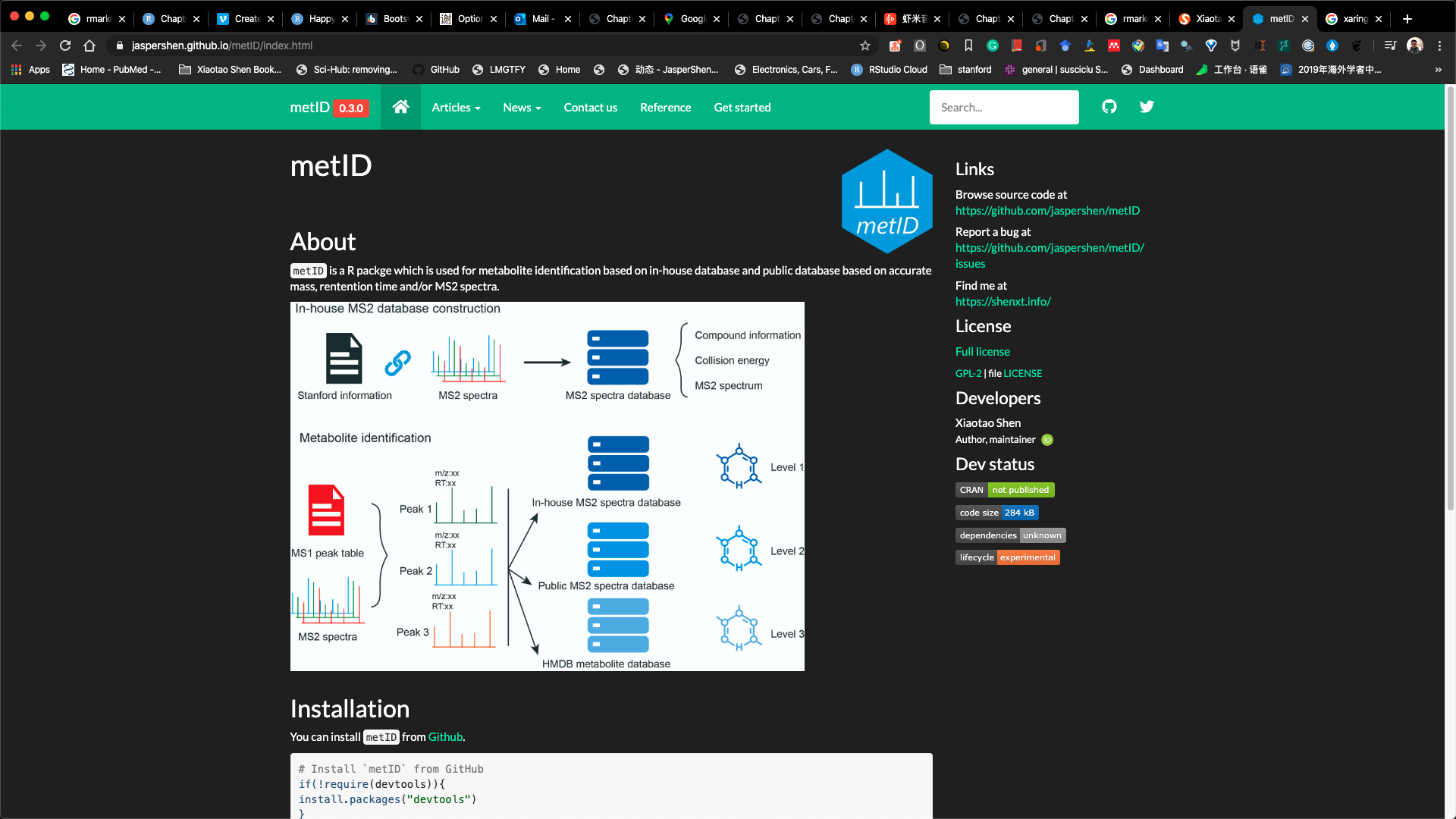Switch to the Mail browser tab
The width and height of the screenshot is (1456, 819).
tap(541, 19)
